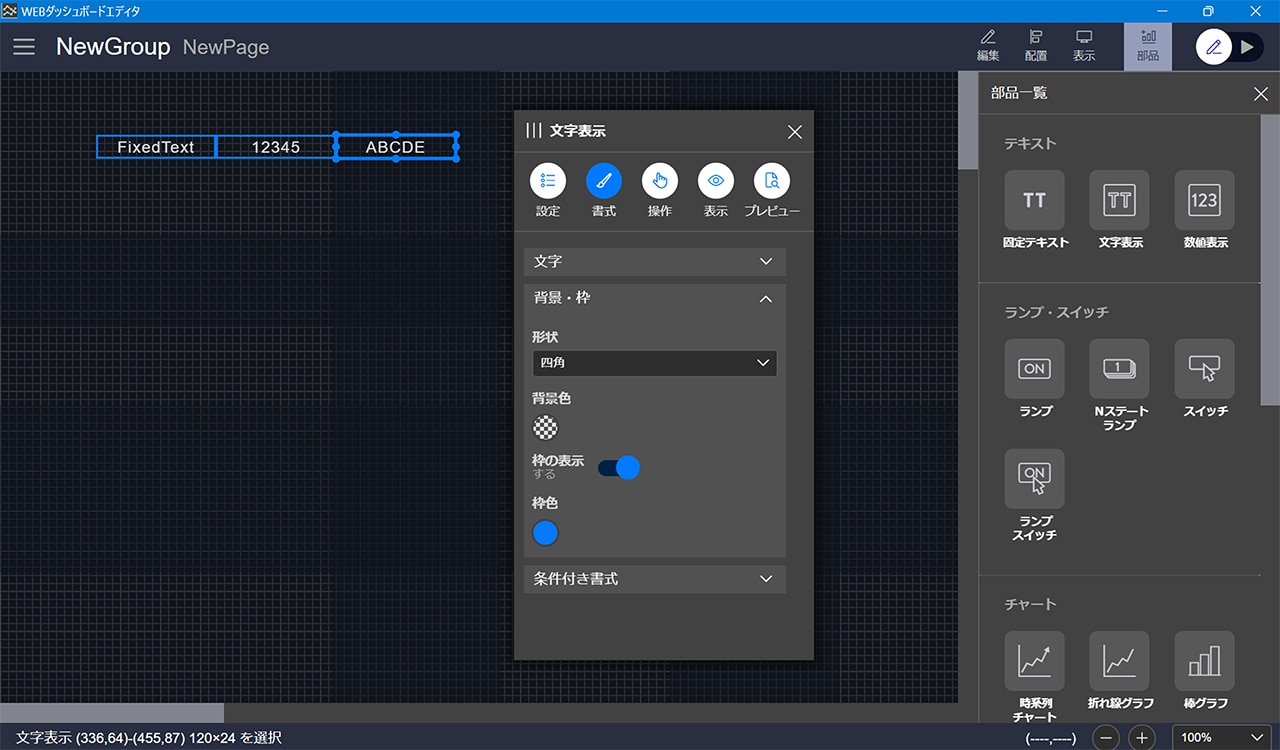The width and height of the screenshot is (1280, 750).
Task: Select the スイッチ part icon
Action: [x=1204, y=369]
